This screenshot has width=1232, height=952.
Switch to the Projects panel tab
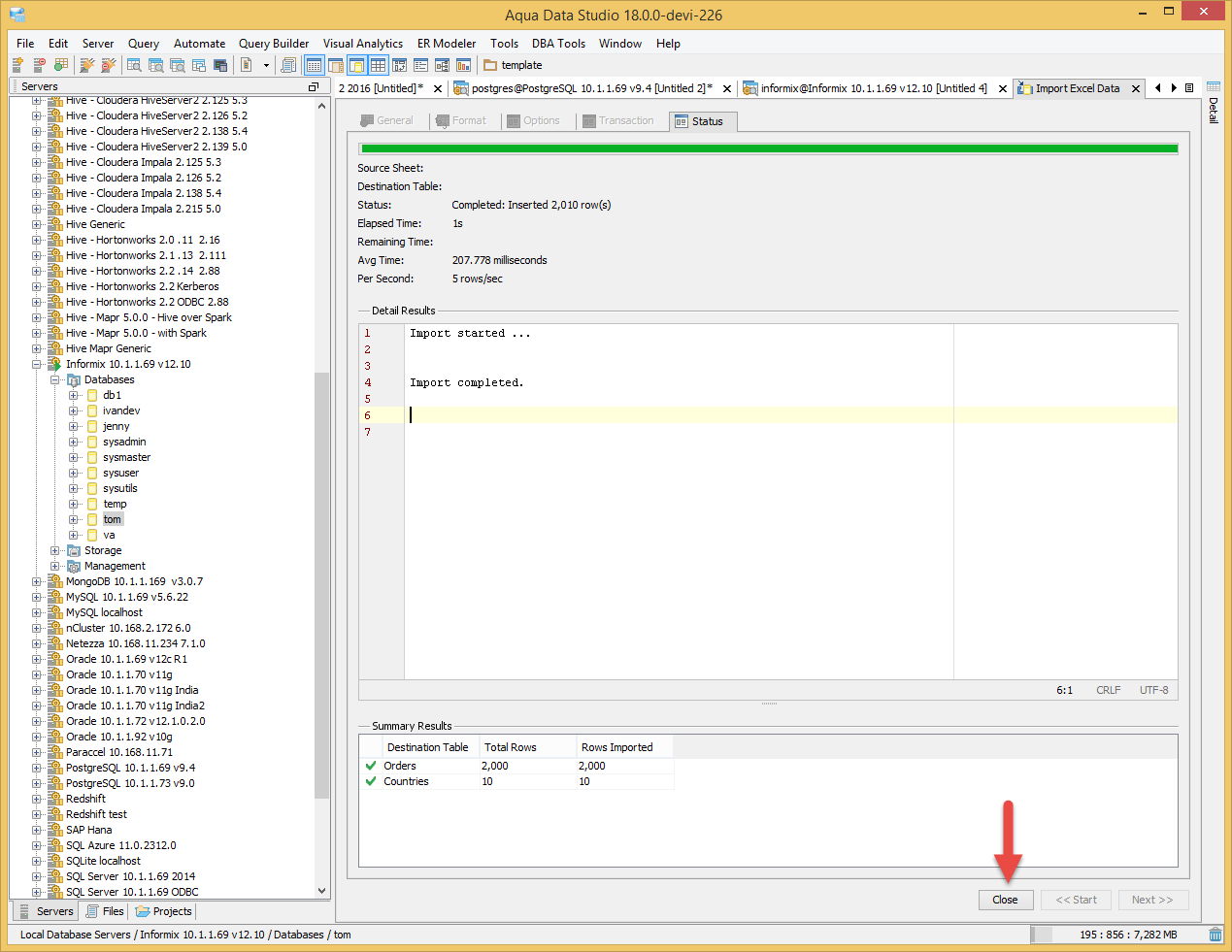pyautogui.click(x=163, y=911)
